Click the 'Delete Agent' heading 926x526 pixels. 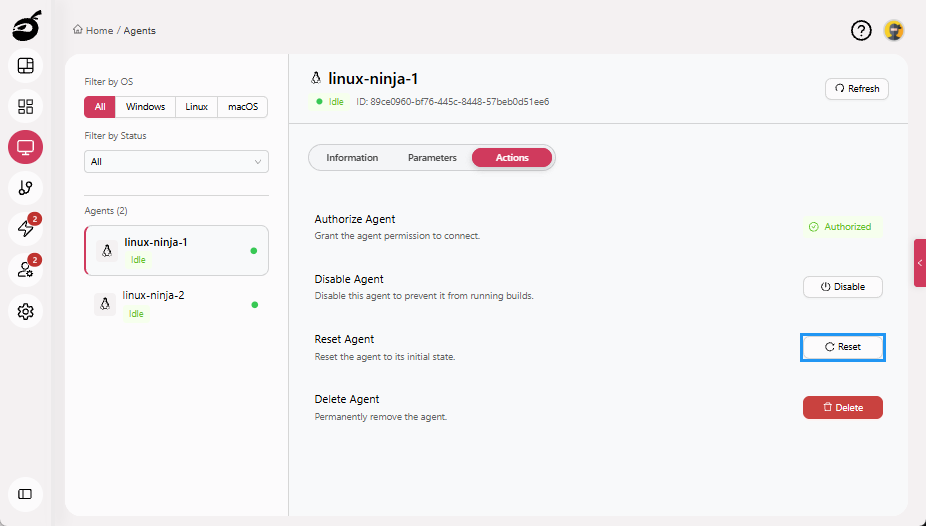[x=347, y=400]
